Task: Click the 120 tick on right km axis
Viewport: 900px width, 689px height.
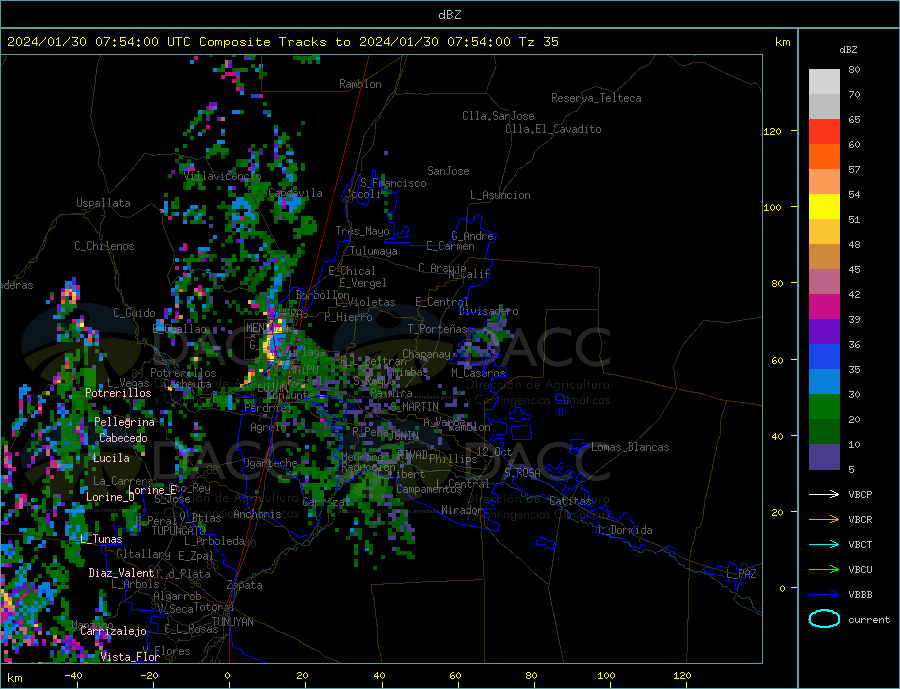Action: [773, 131]
